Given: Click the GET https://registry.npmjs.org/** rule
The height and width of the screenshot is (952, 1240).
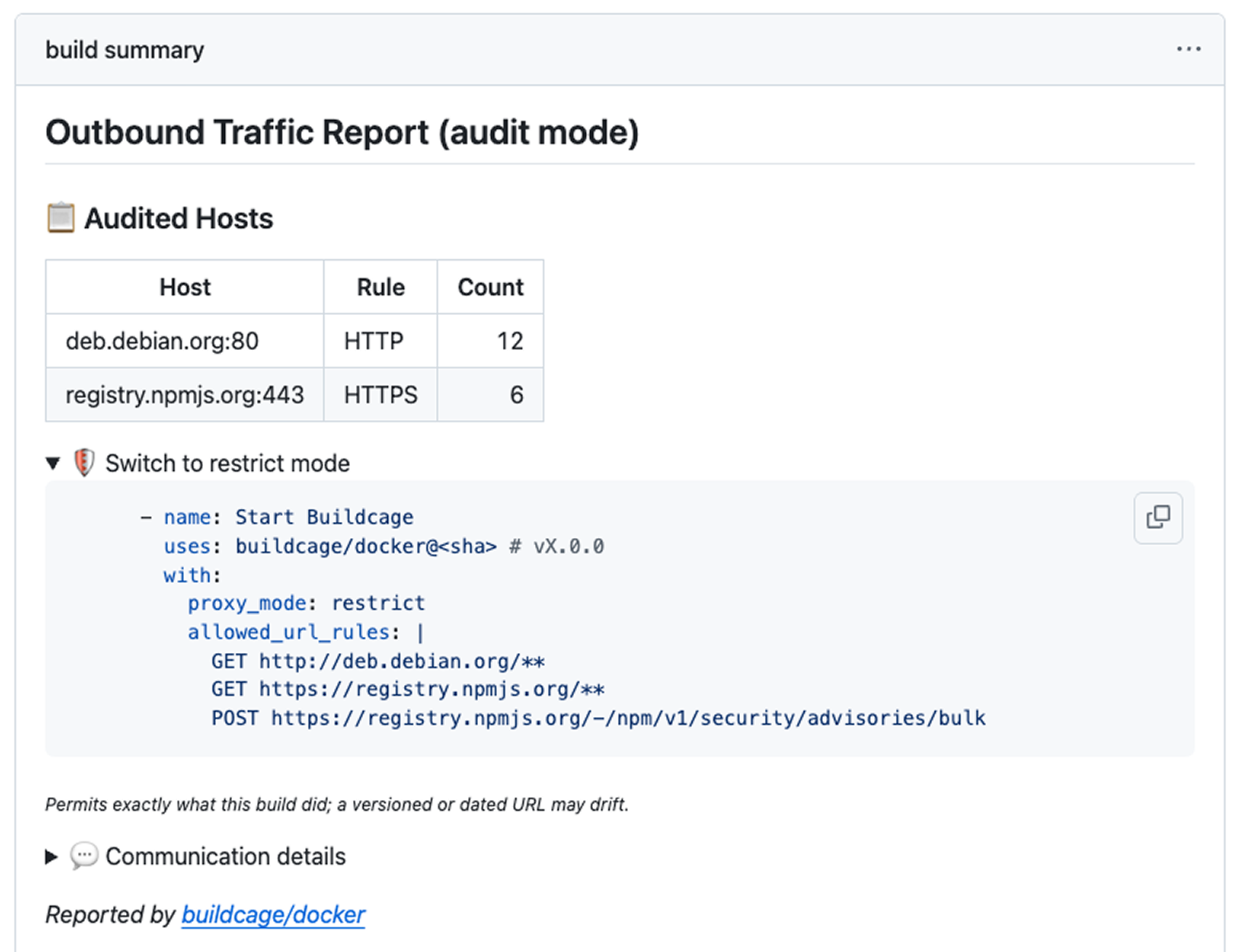Looking at the screenshot, I should [408, 689].
